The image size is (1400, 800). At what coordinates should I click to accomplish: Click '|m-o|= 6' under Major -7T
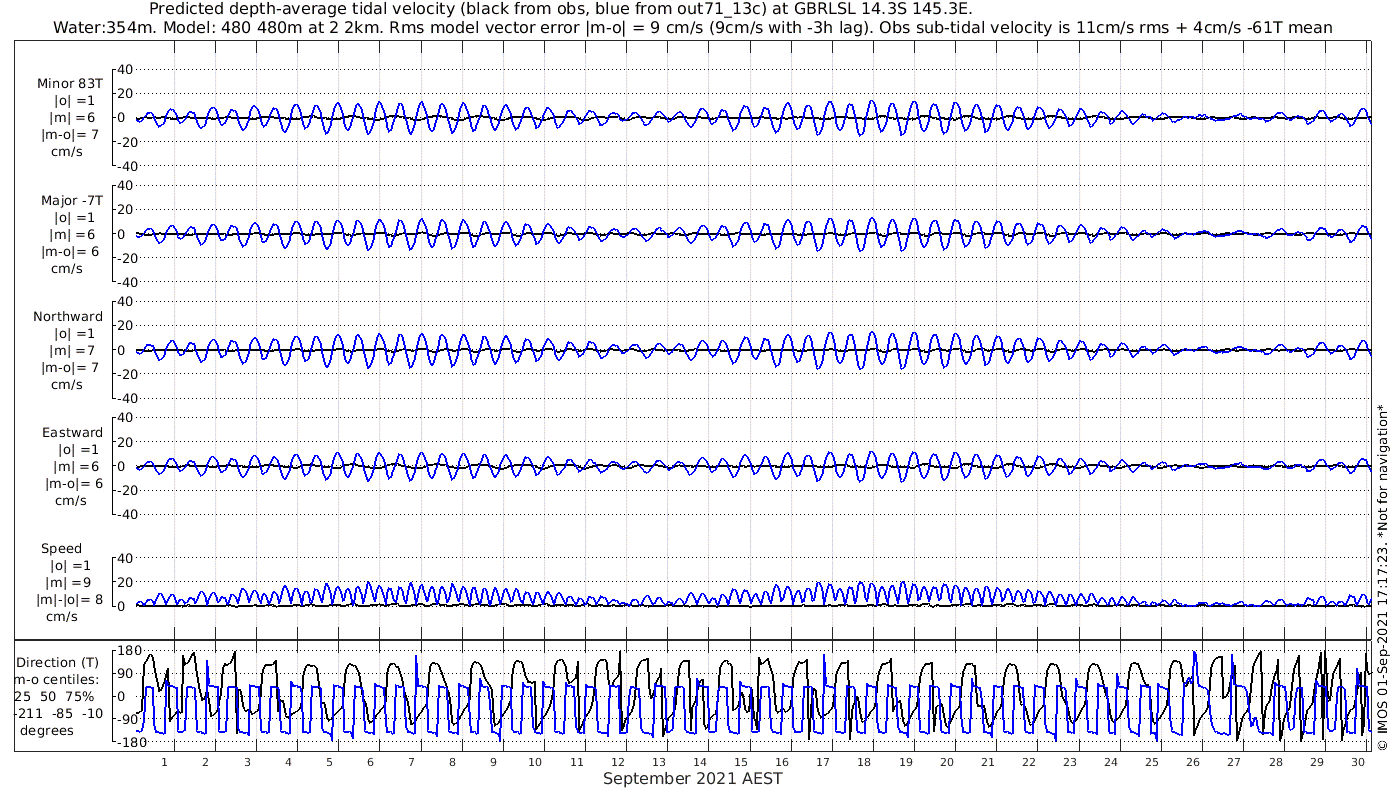(x=69, y=251)
